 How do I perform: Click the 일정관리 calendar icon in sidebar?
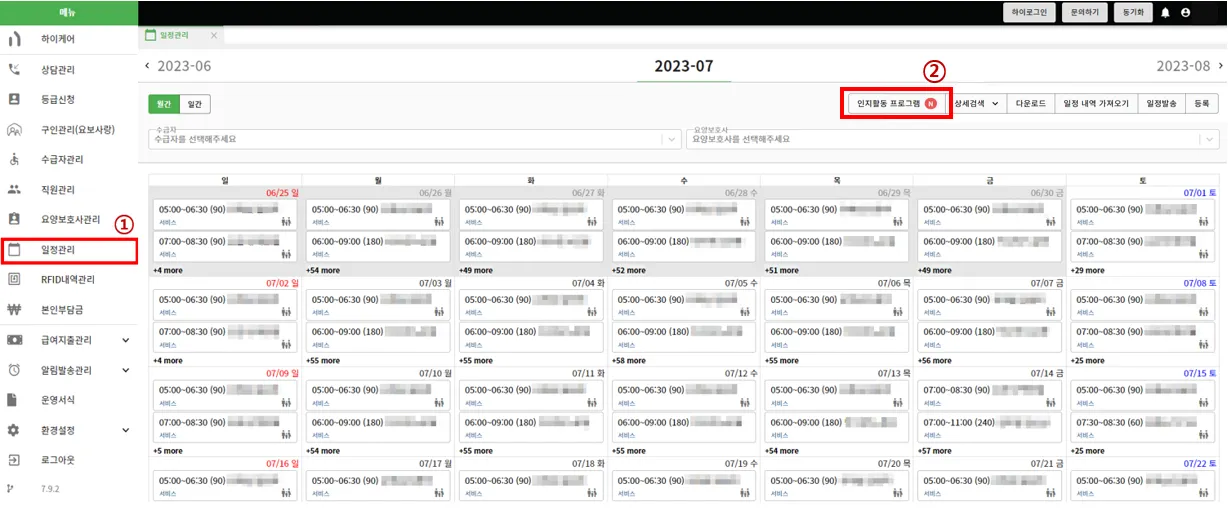(14, 249)
